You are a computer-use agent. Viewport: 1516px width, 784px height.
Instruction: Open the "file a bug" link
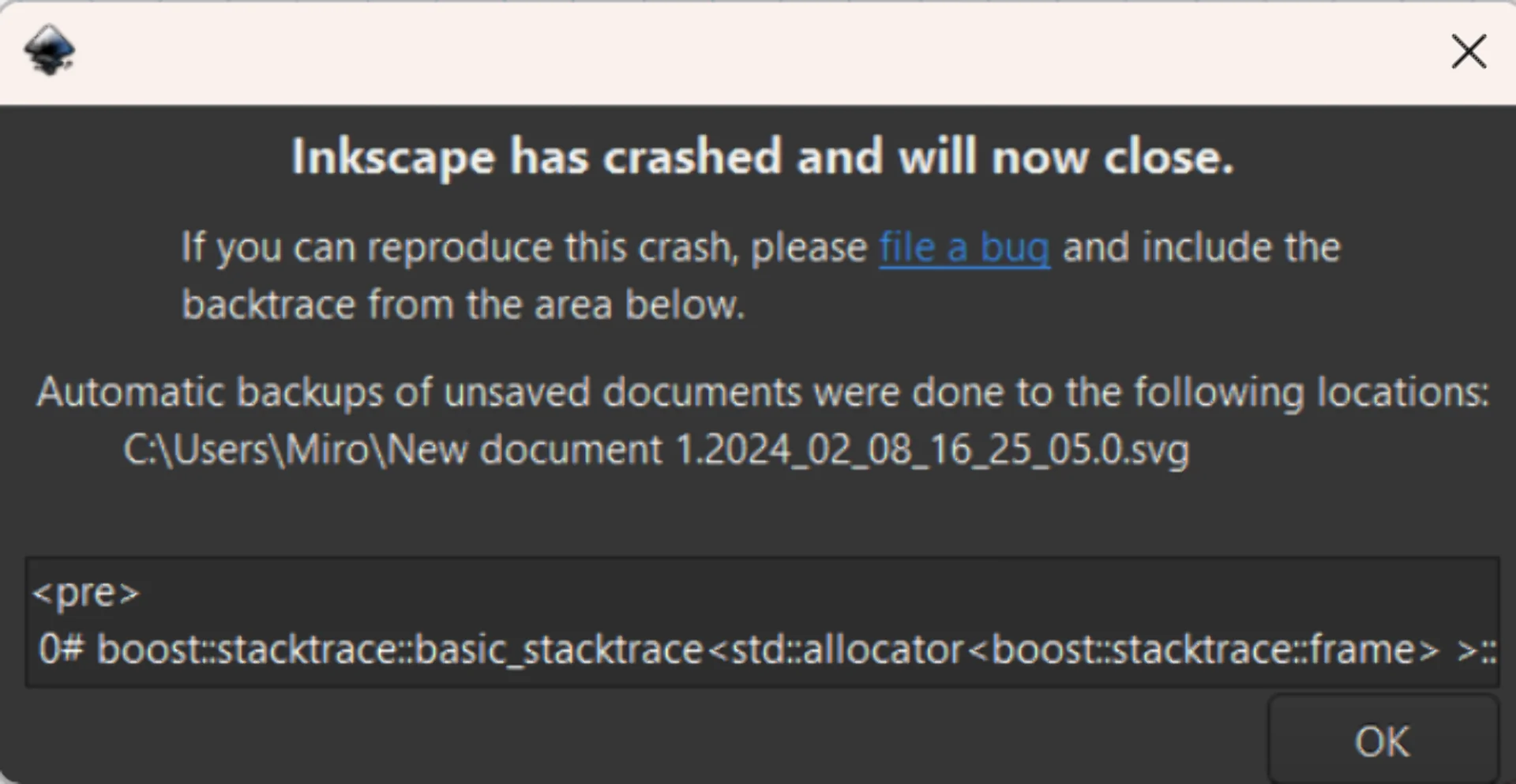pos(964,248)
